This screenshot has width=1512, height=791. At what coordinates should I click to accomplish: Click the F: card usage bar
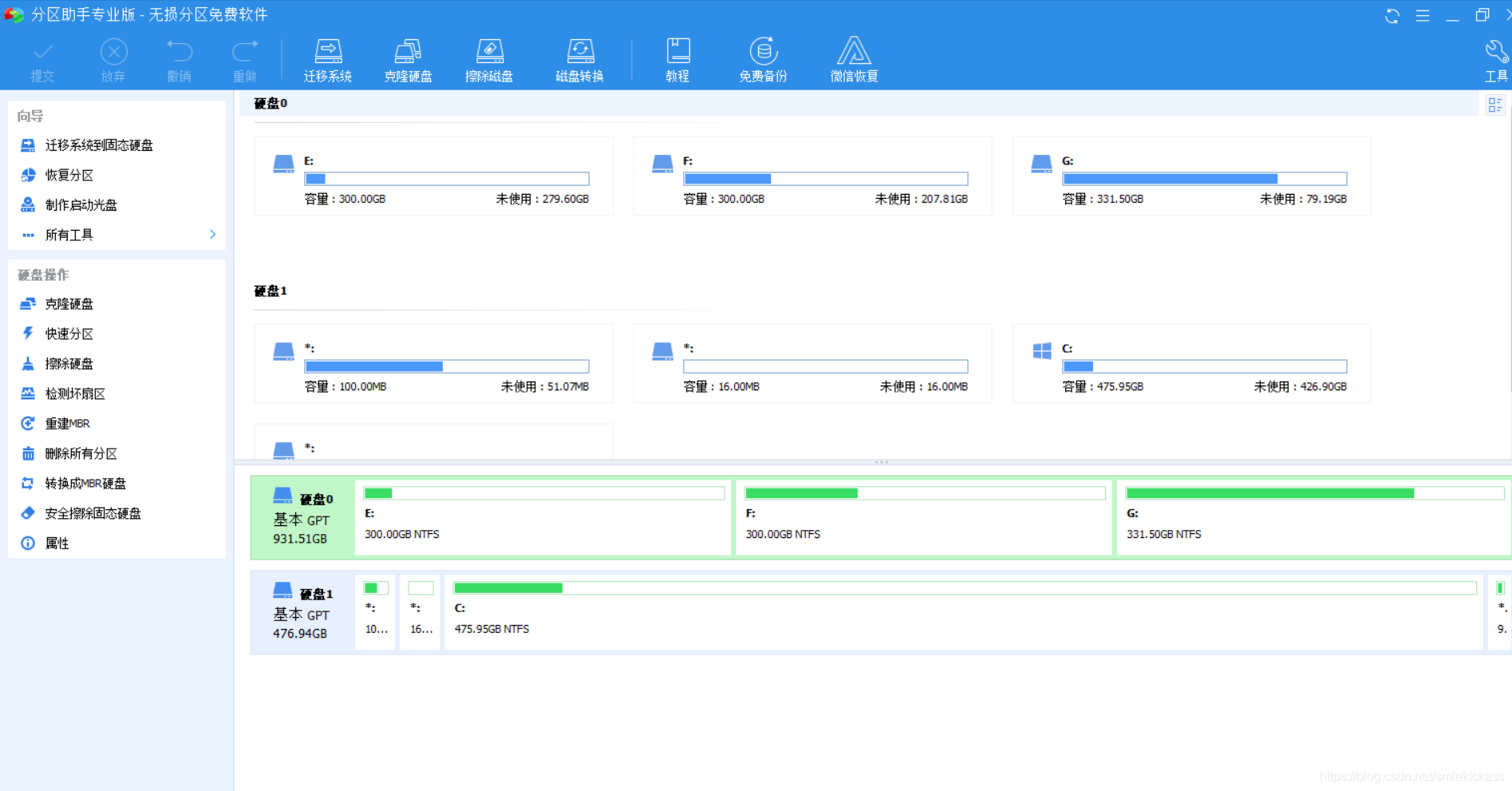tap(826, 179)
